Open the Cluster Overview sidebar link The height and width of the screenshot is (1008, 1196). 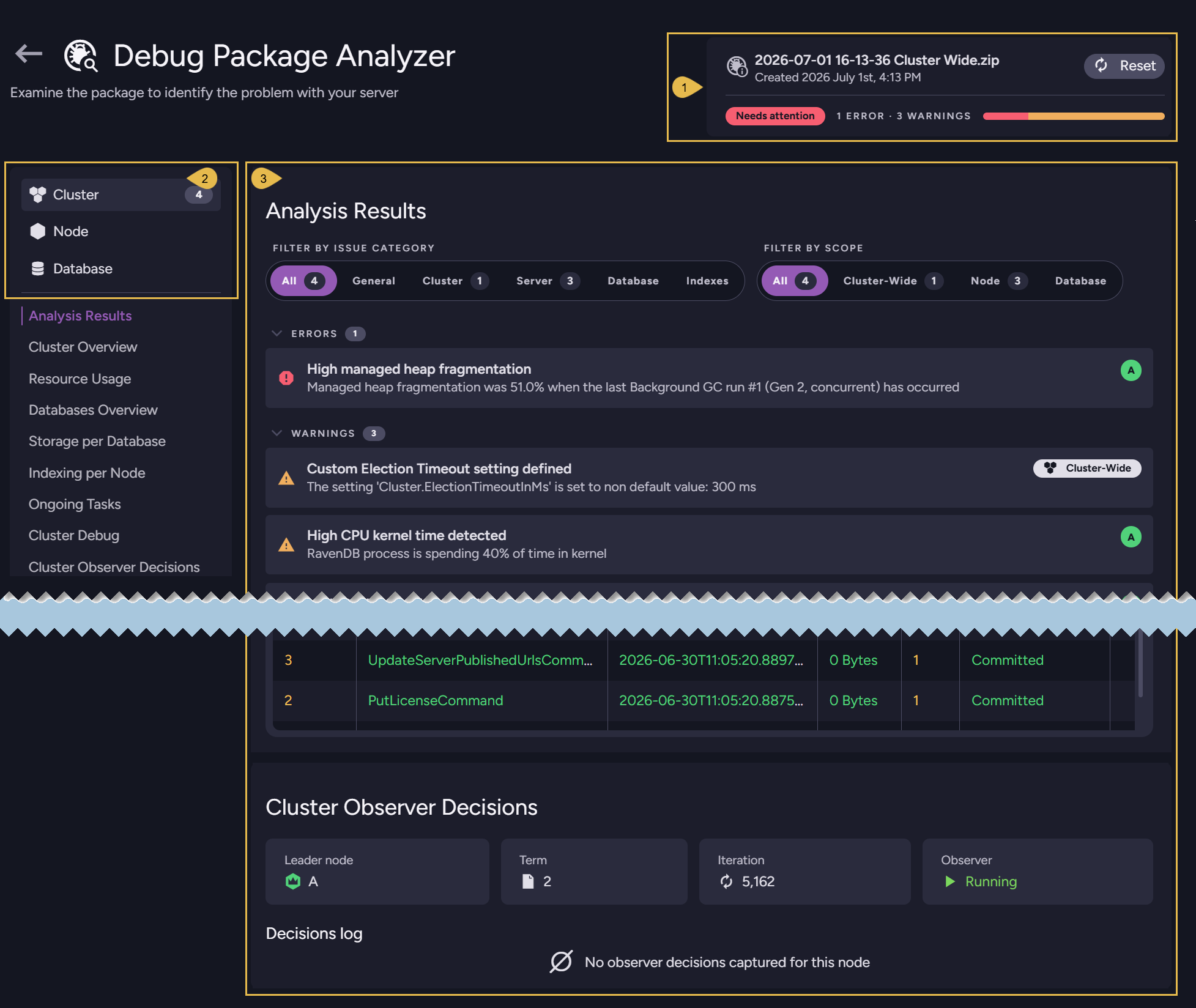[83, 347]
